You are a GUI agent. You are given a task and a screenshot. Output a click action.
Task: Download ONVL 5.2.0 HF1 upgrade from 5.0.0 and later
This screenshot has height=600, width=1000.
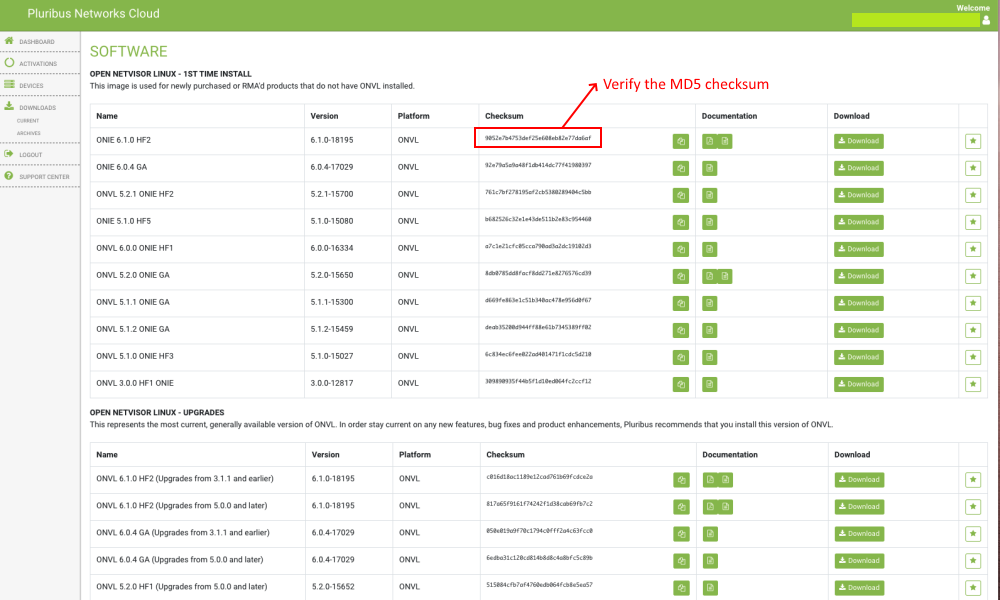859,588
